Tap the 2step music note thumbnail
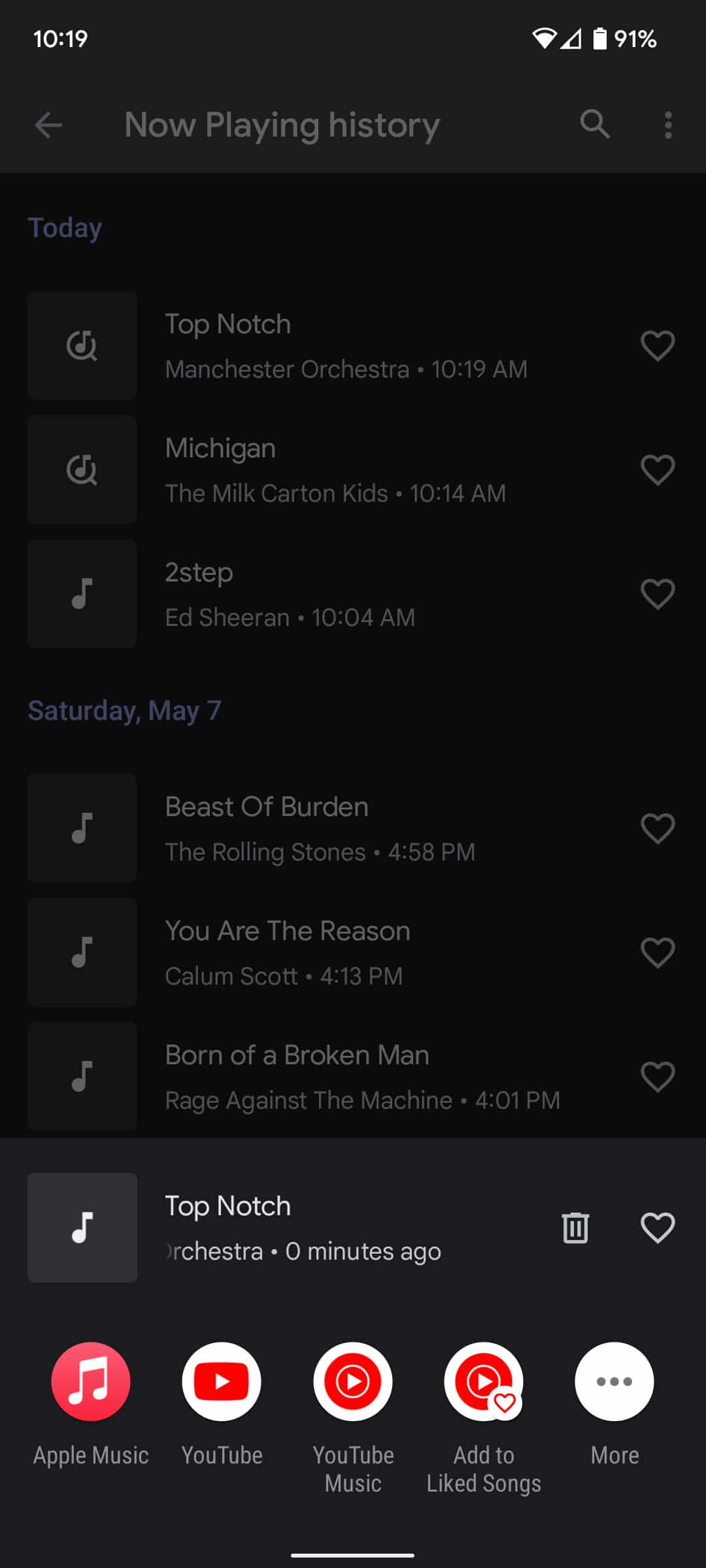 [82, 594]
